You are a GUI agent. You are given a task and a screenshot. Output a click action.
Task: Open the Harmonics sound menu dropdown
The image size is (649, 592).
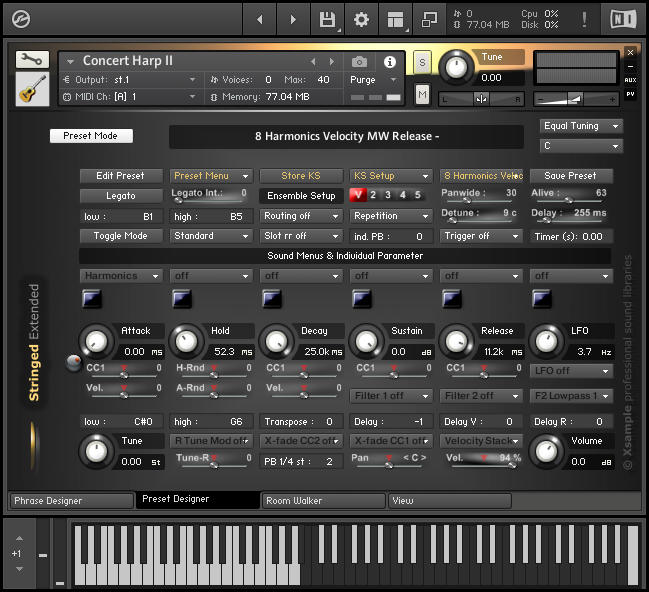click(121, 276)
